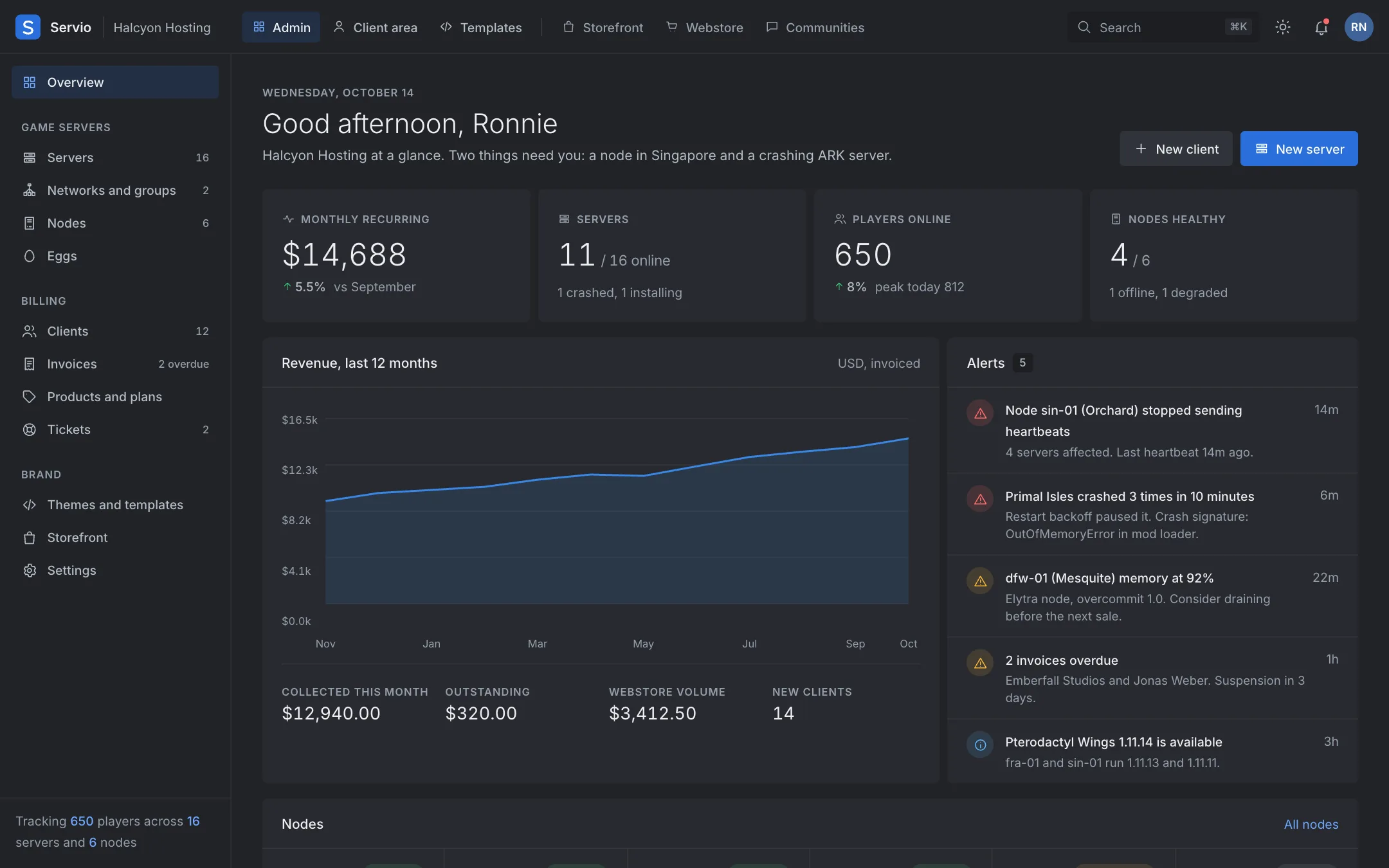Open the notifications bell icon

pos(1321,27)
